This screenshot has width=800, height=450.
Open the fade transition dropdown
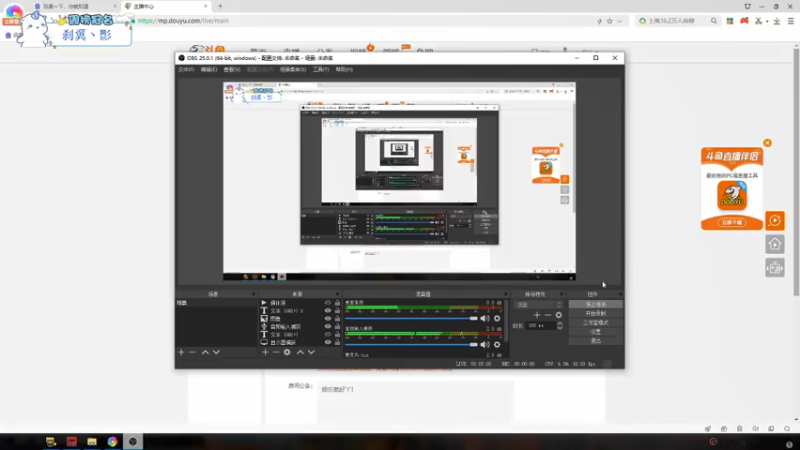tap(539, 305)
